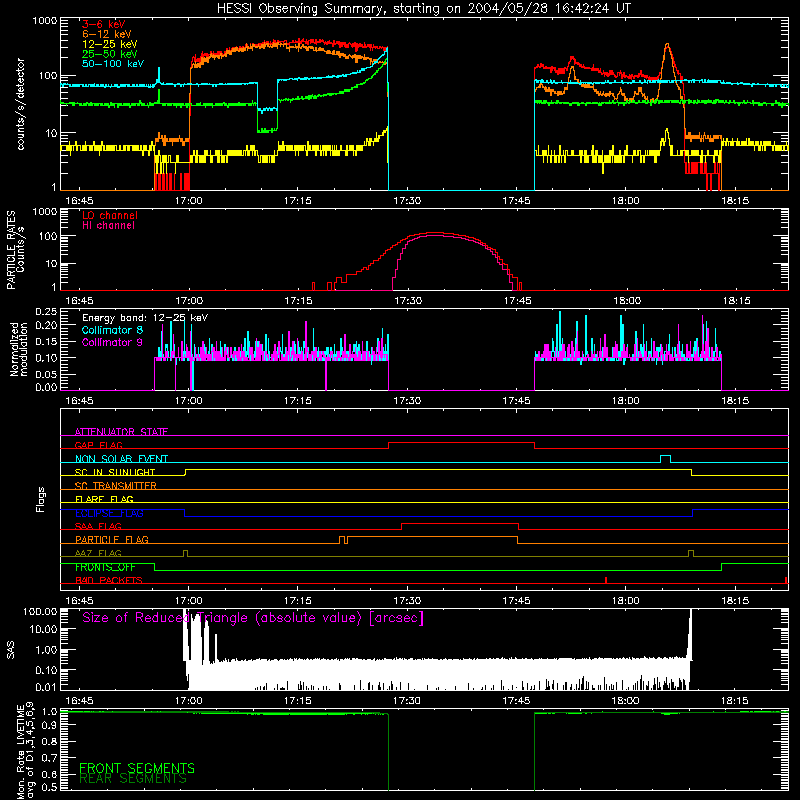Click the HESSI Observing Summary title
The width and height of the screenshot is (800, 800).
424,8
